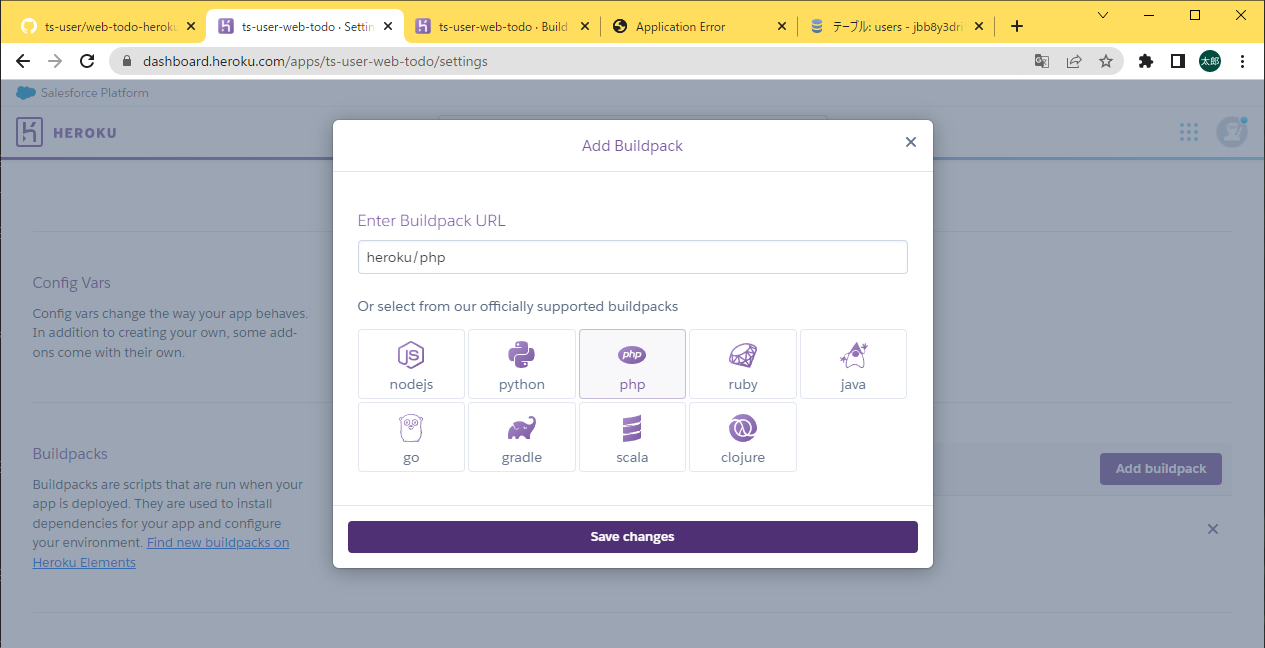Go forward in browser history
Screen dimensions: 1265x648
(55, 61)
